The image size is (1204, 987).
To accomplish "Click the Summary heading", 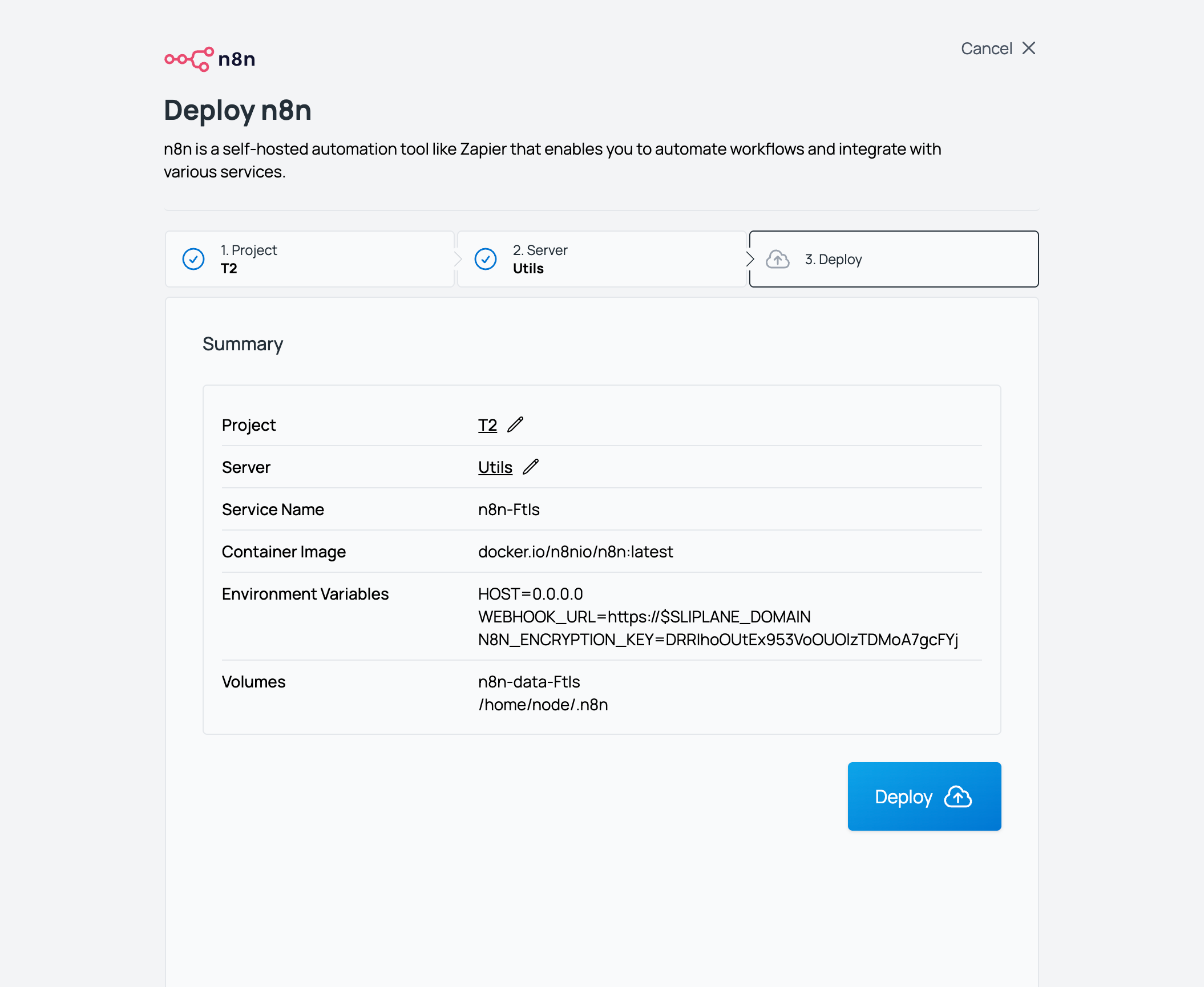I will pyautogui.click(x=243, y=344).
